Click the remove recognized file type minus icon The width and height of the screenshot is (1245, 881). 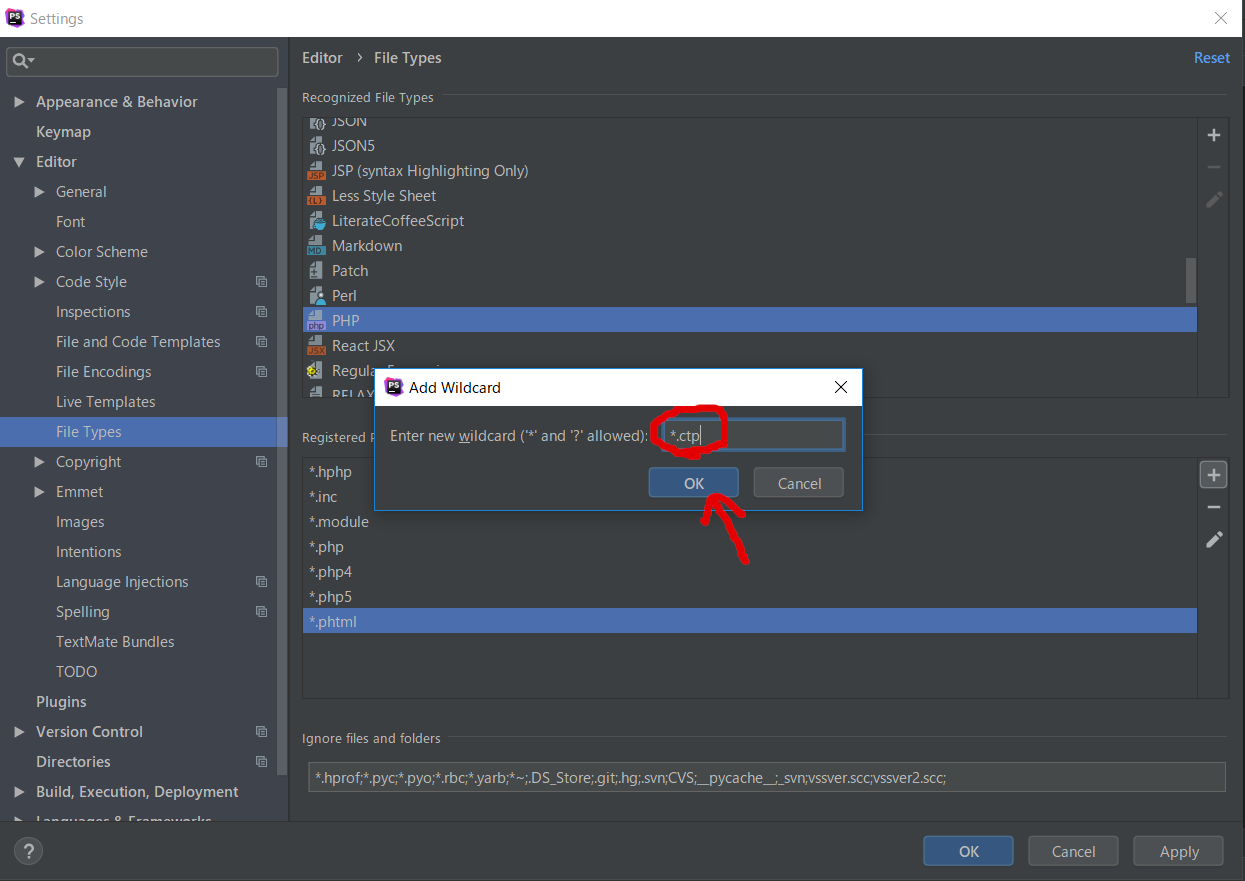pos(1214,167)
